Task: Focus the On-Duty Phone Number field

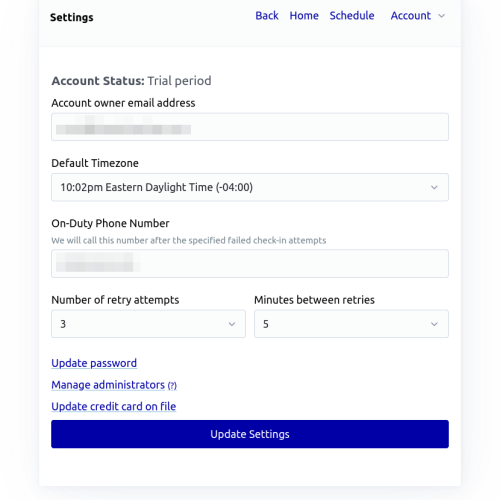Action: [250, 263]
